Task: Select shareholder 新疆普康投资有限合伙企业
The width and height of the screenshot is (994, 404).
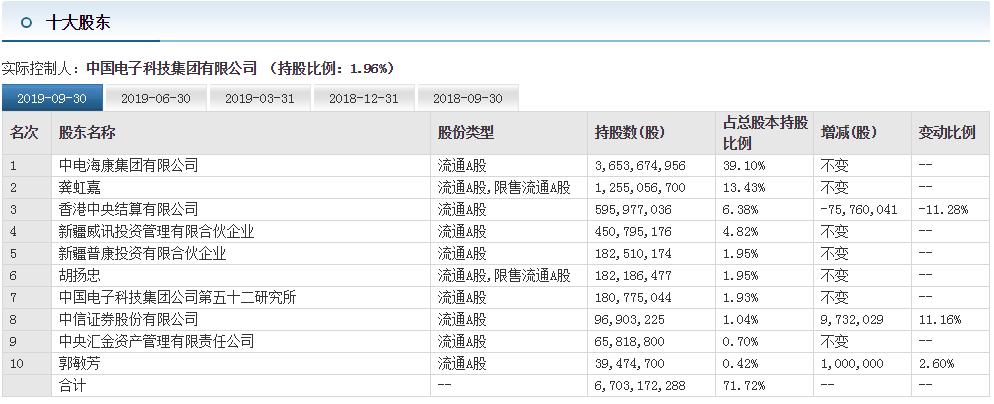Action: (x=142, y=254)
